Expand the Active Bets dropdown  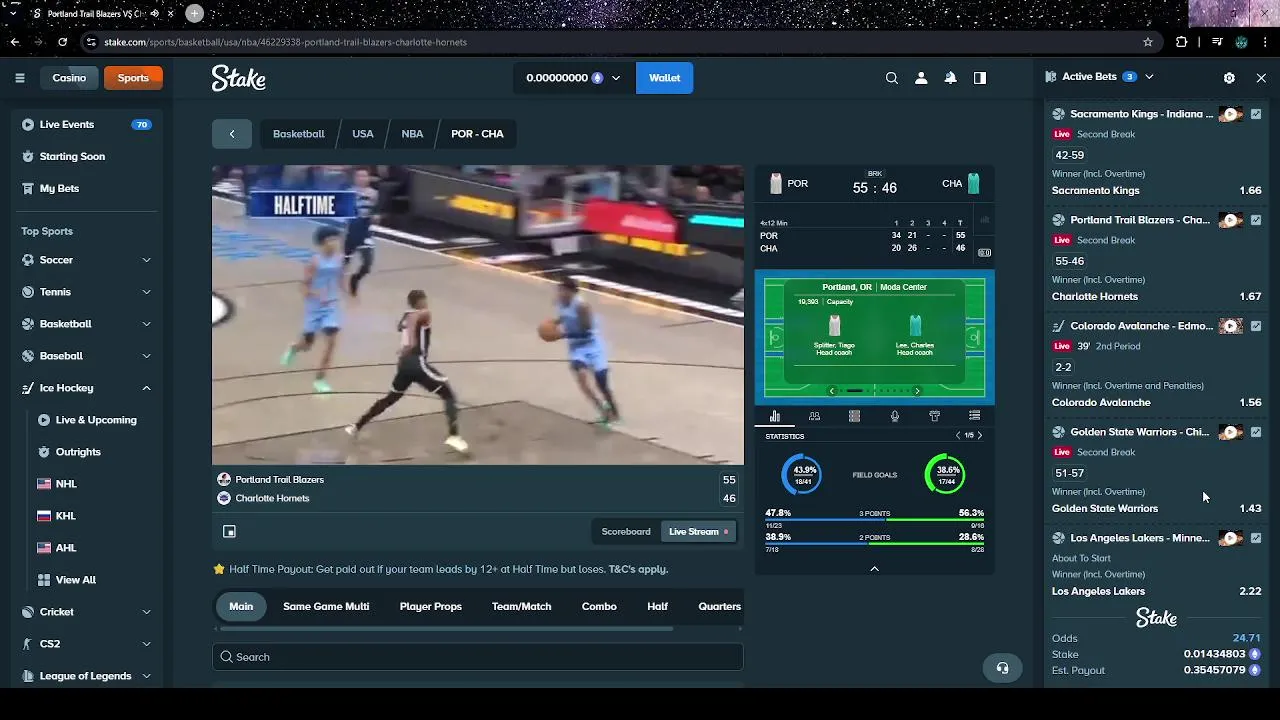(x=1149, y=77)
